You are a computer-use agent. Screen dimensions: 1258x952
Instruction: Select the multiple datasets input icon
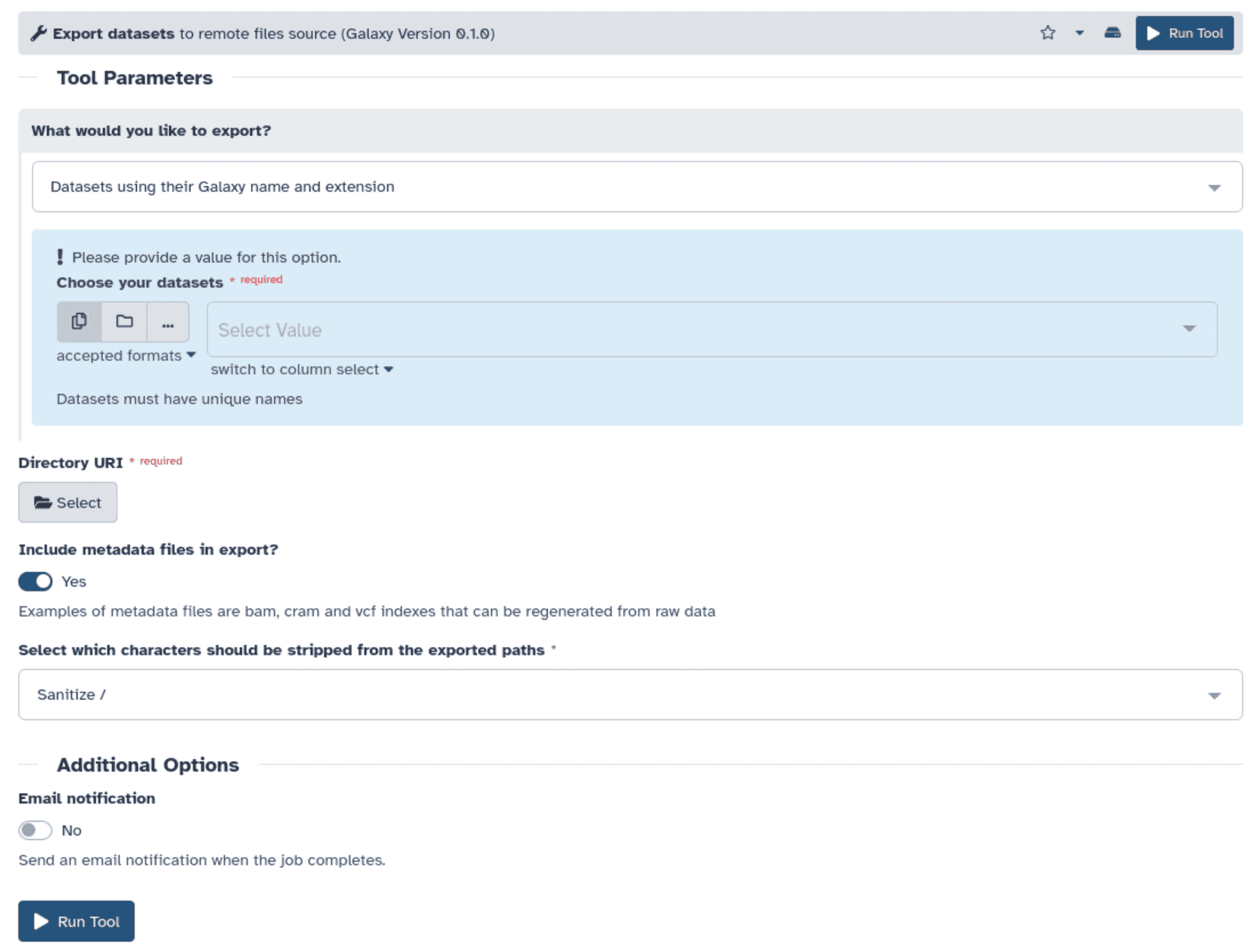click(78, 321)
